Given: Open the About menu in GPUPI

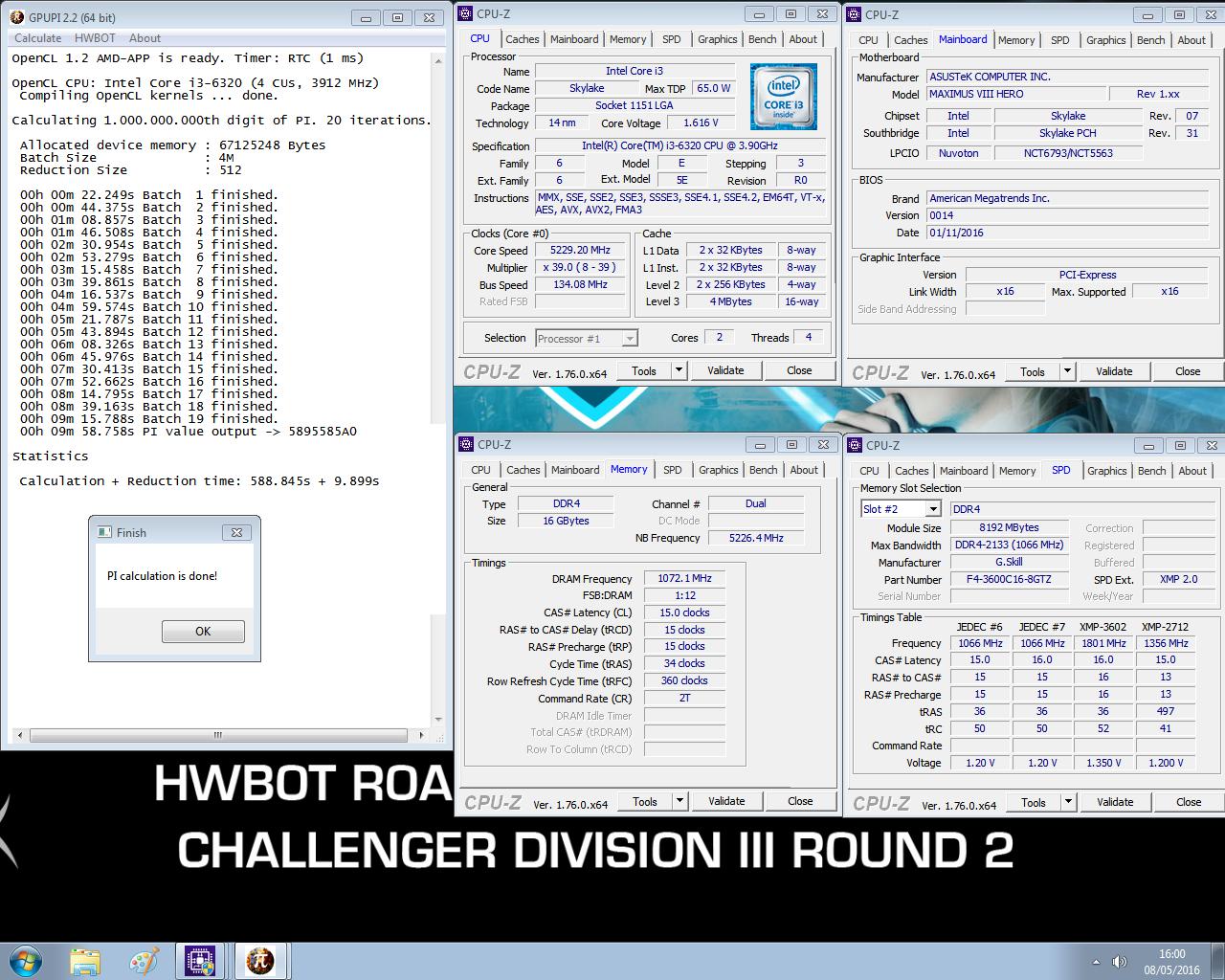Looking at the screenshot, I should (x=145, y=38).
